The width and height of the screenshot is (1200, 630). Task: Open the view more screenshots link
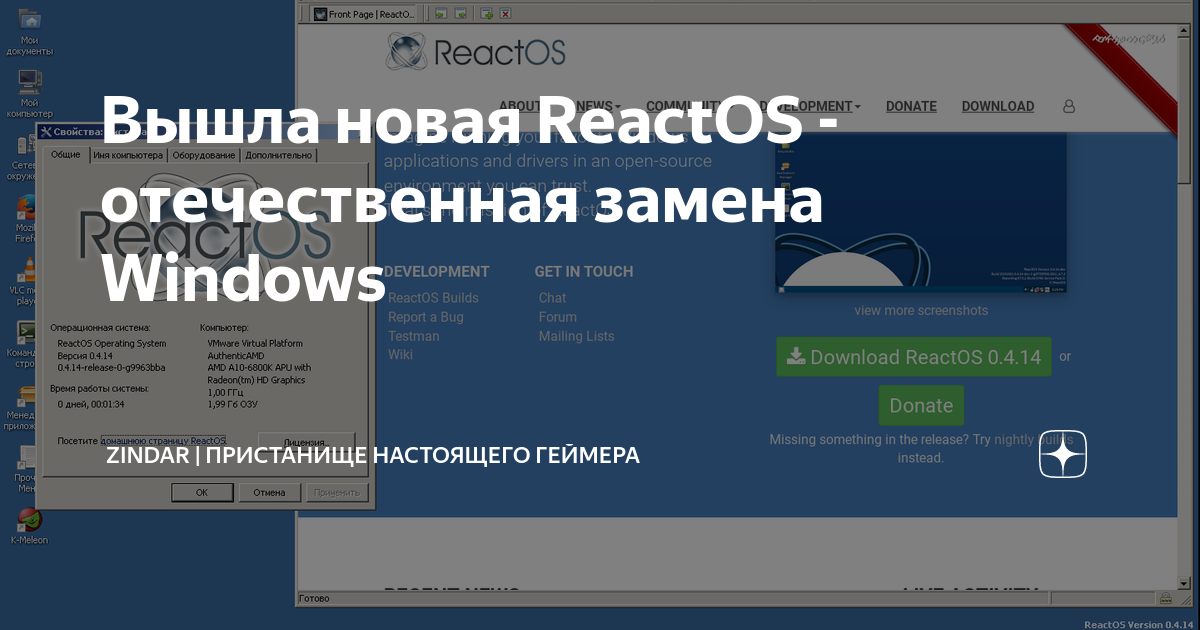click(921, 310)
